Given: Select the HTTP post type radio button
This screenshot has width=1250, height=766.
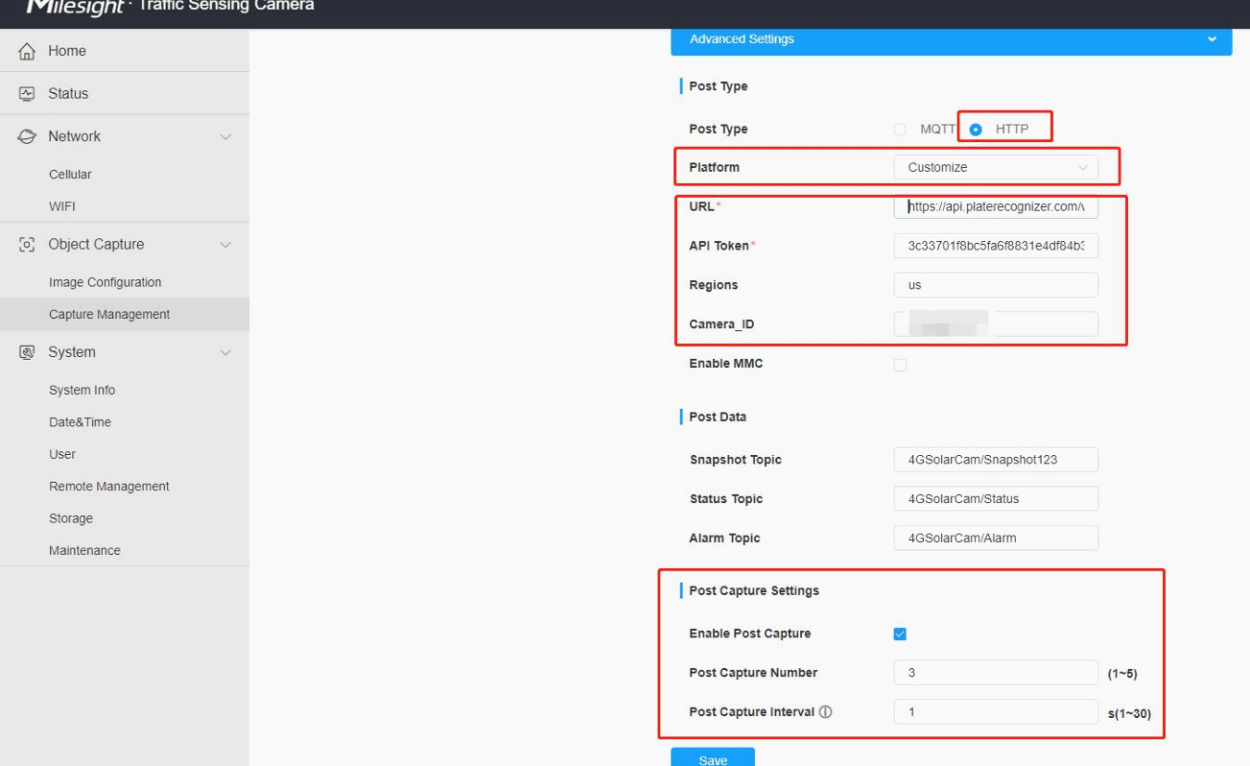Looking at the screenshot, I should point(976,130).
